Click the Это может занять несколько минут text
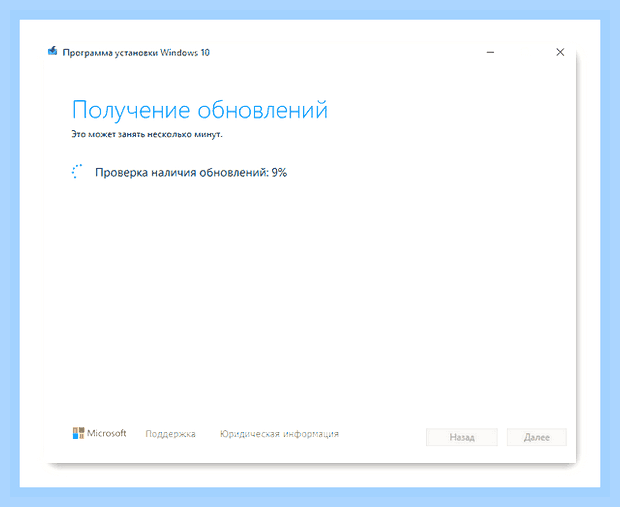 [147, 134]
